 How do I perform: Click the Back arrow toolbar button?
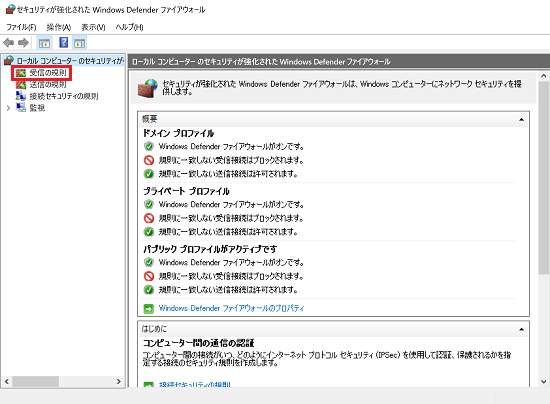[x=8, y=43]
